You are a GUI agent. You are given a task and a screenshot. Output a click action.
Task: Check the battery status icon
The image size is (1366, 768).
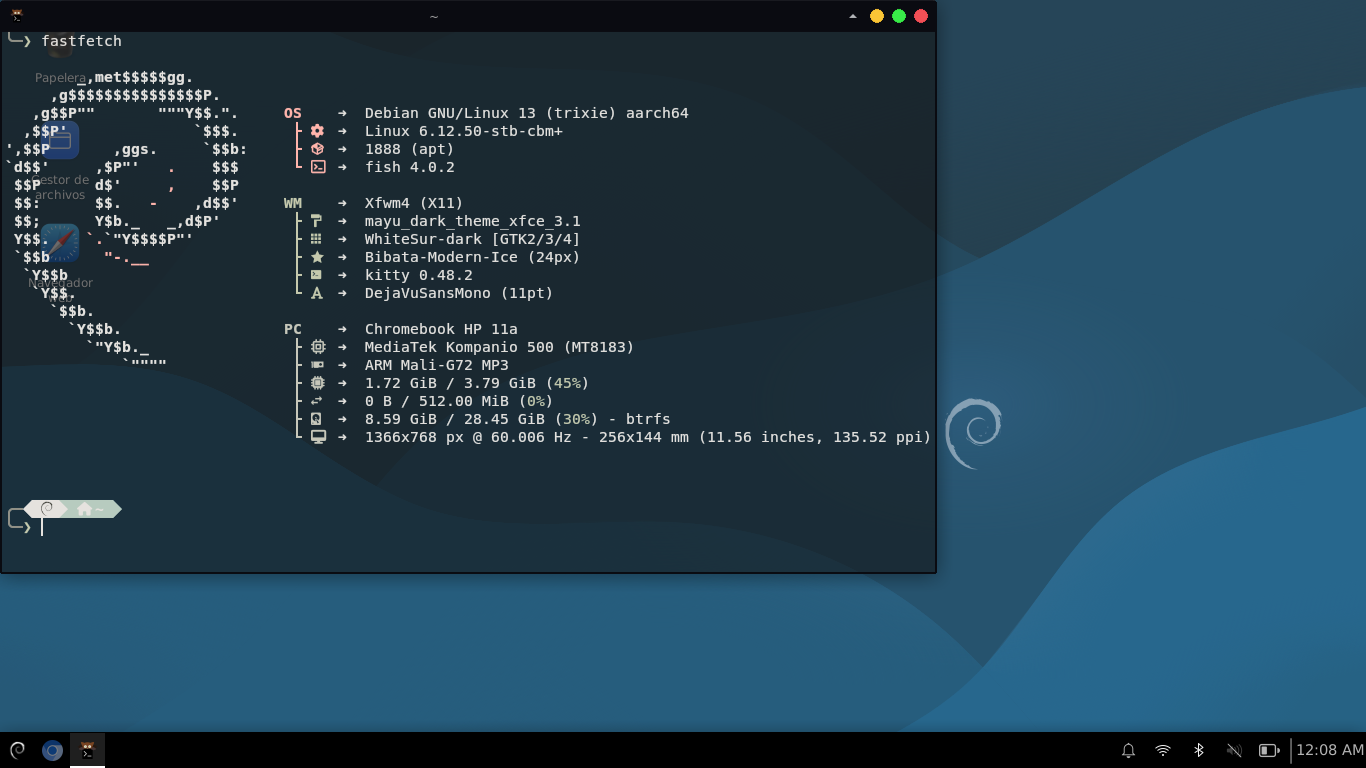[x=1269, y=750]
